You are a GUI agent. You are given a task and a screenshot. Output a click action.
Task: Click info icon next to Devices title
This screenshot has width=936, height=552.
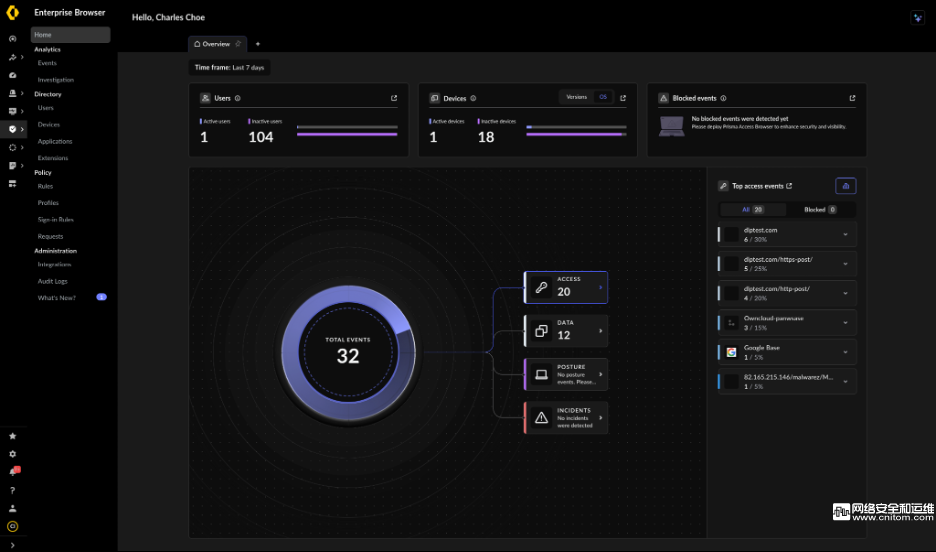coord(473,98)
